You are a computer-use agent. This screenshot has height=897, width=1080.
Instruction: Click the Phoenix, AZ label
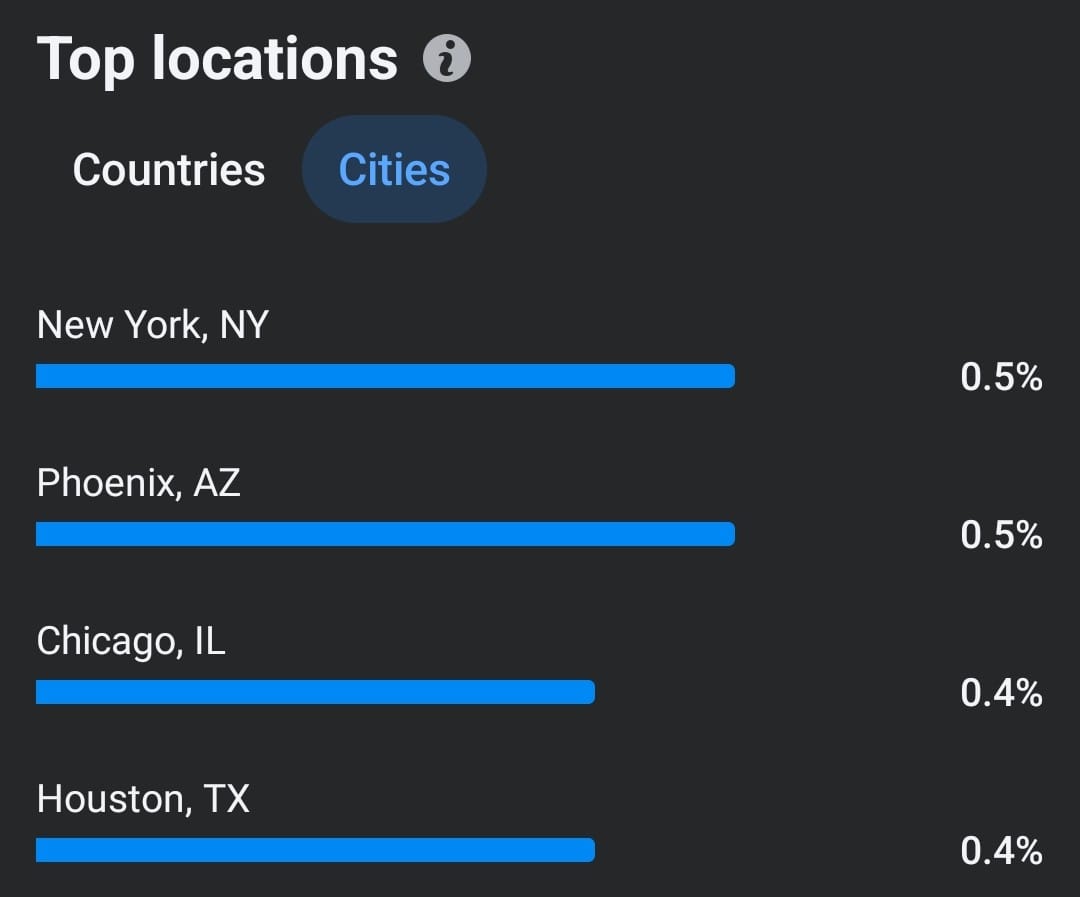click(x=138, y=482)
